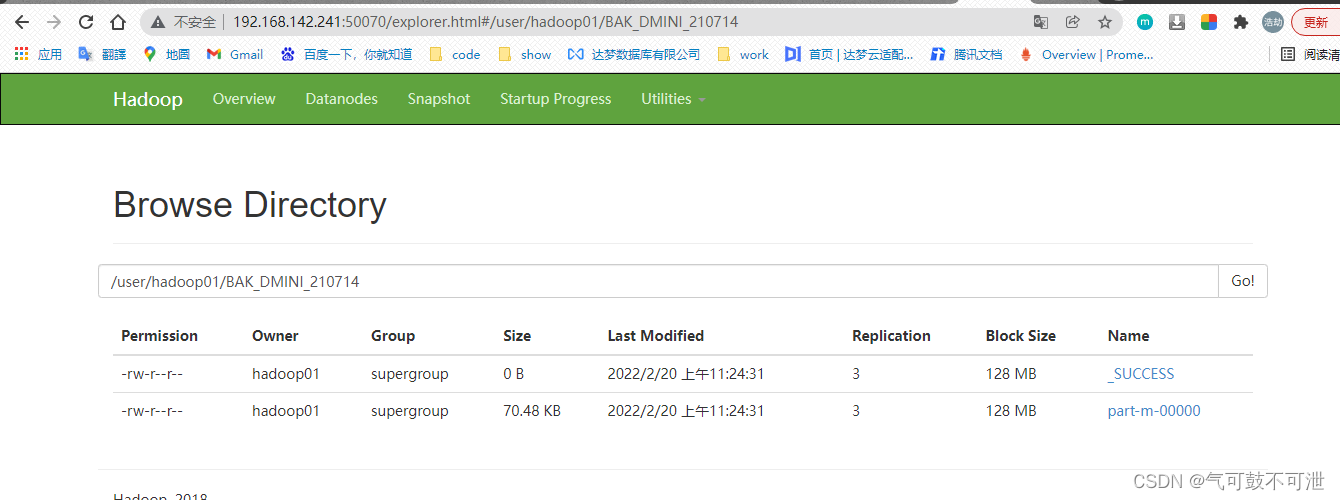Click the Group column header
Viewport: 1340px width, 500px height.
(393, 336)
